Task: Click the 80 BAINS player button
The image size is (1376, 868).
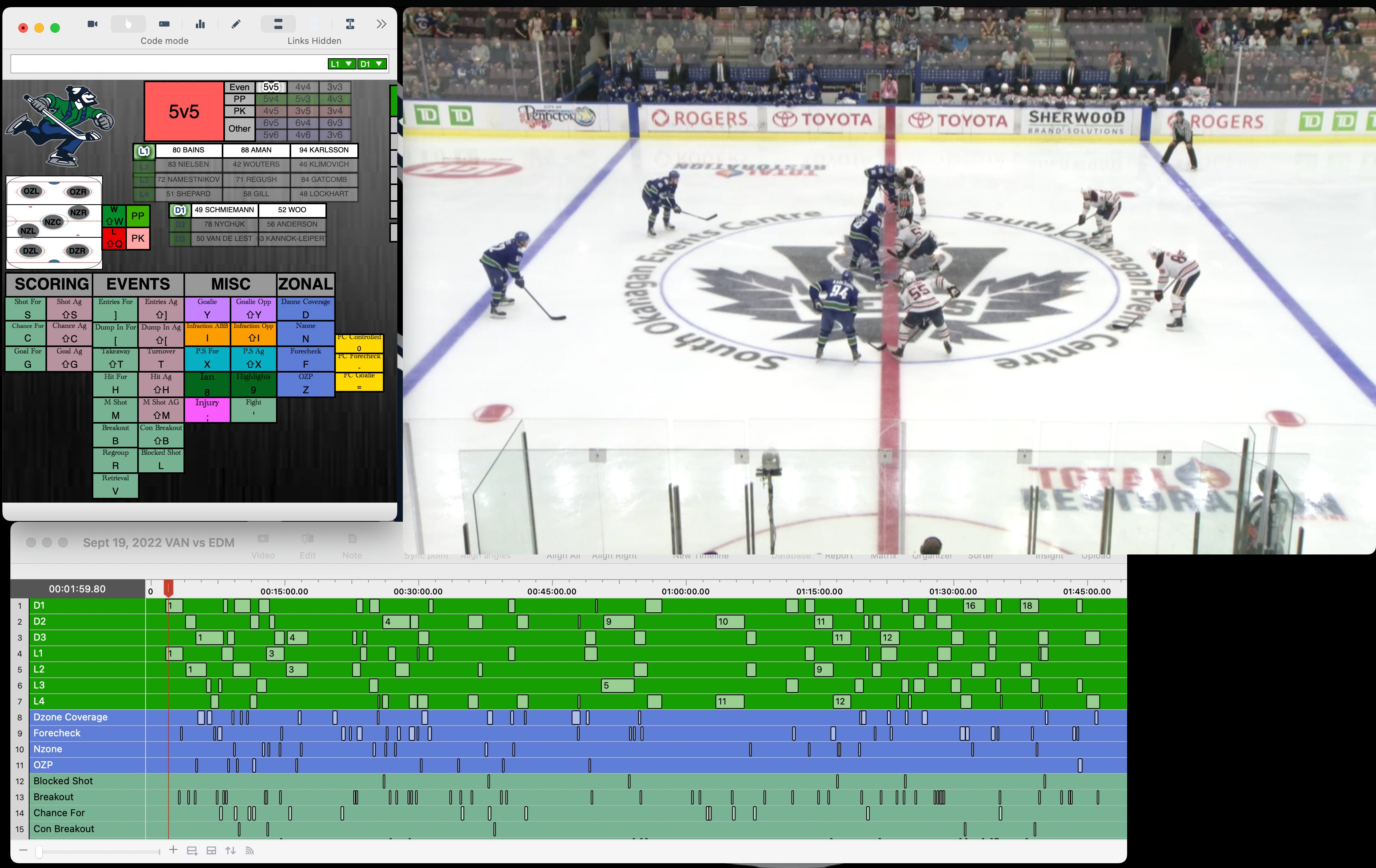Action: point(189,150)
